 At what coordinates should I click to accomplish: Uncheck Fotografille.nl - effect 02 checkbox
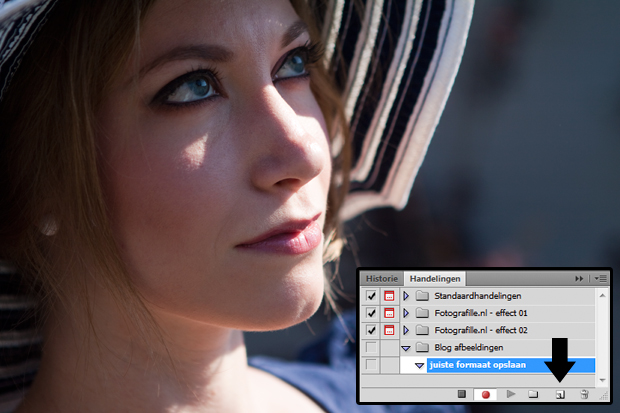pos(371,330)
